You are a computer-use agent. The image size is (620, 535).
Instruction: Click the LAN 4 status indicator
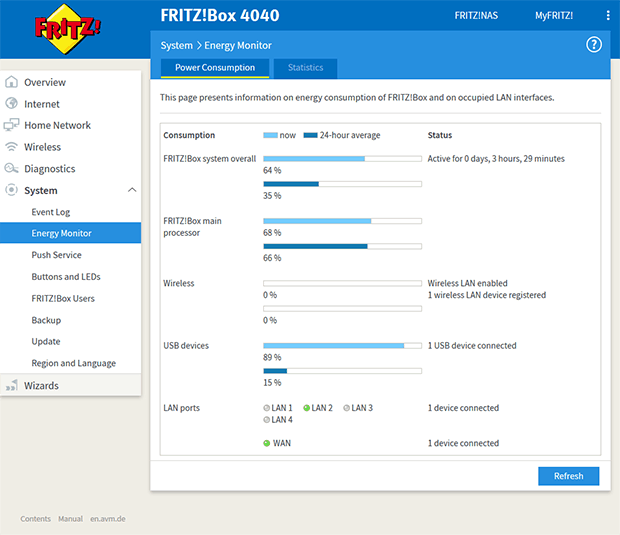pyautogui.click(x=267, y=420)
